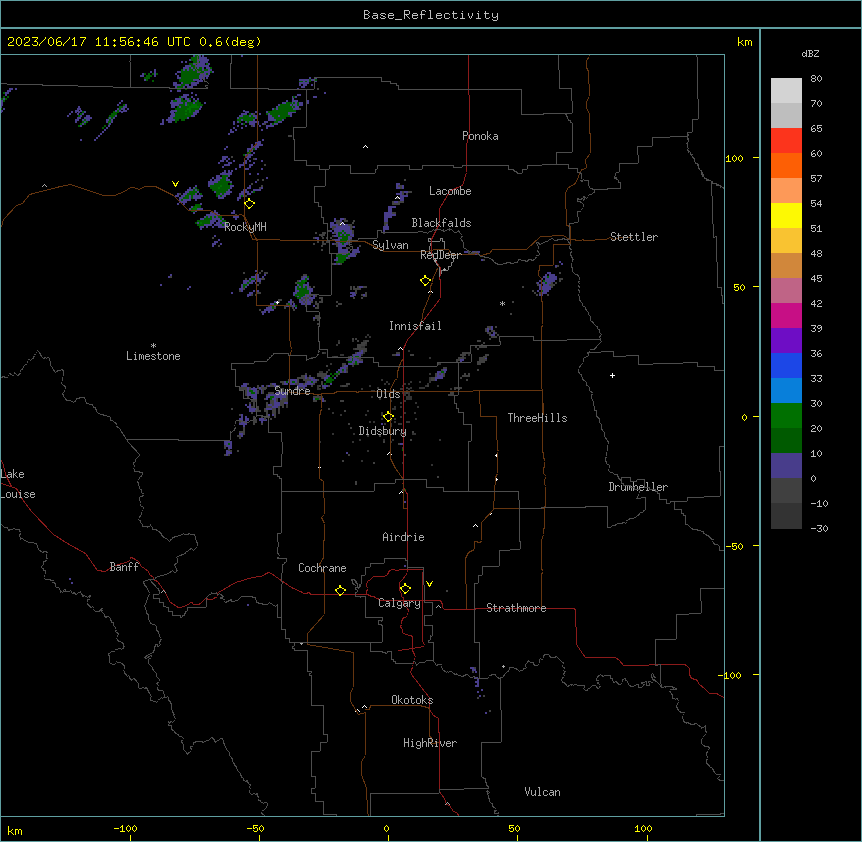Click the Blackfalds label
The image size is (862, 842).
click(441, 223)
